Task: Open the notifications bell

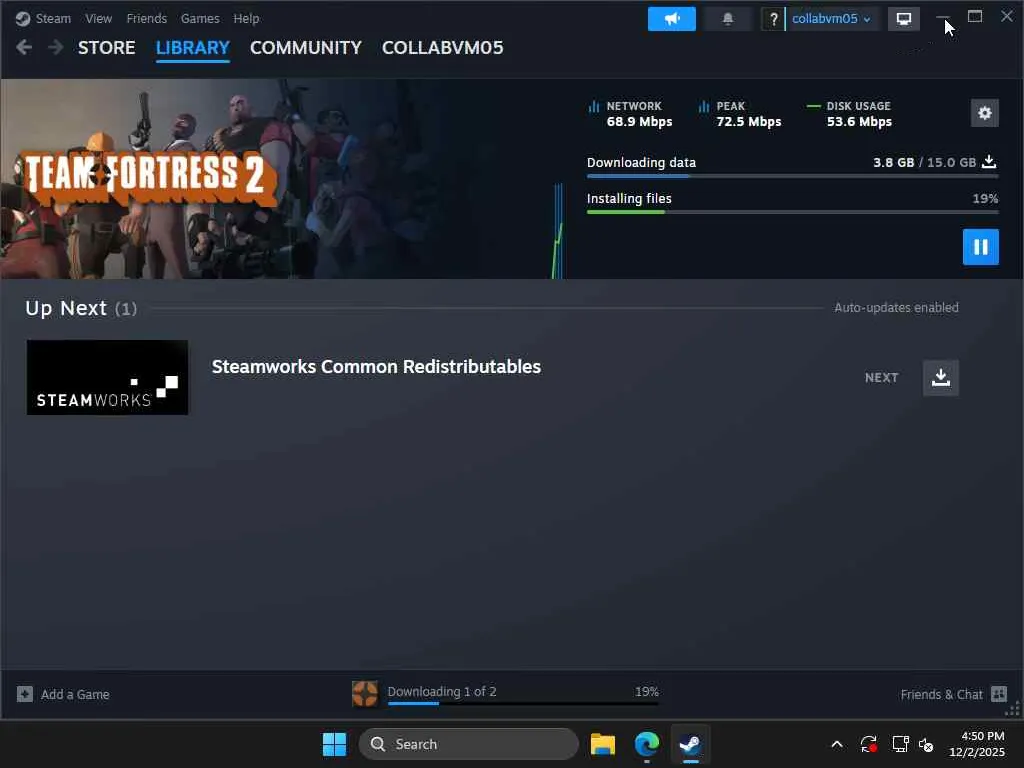Action: tap(728, 18)
